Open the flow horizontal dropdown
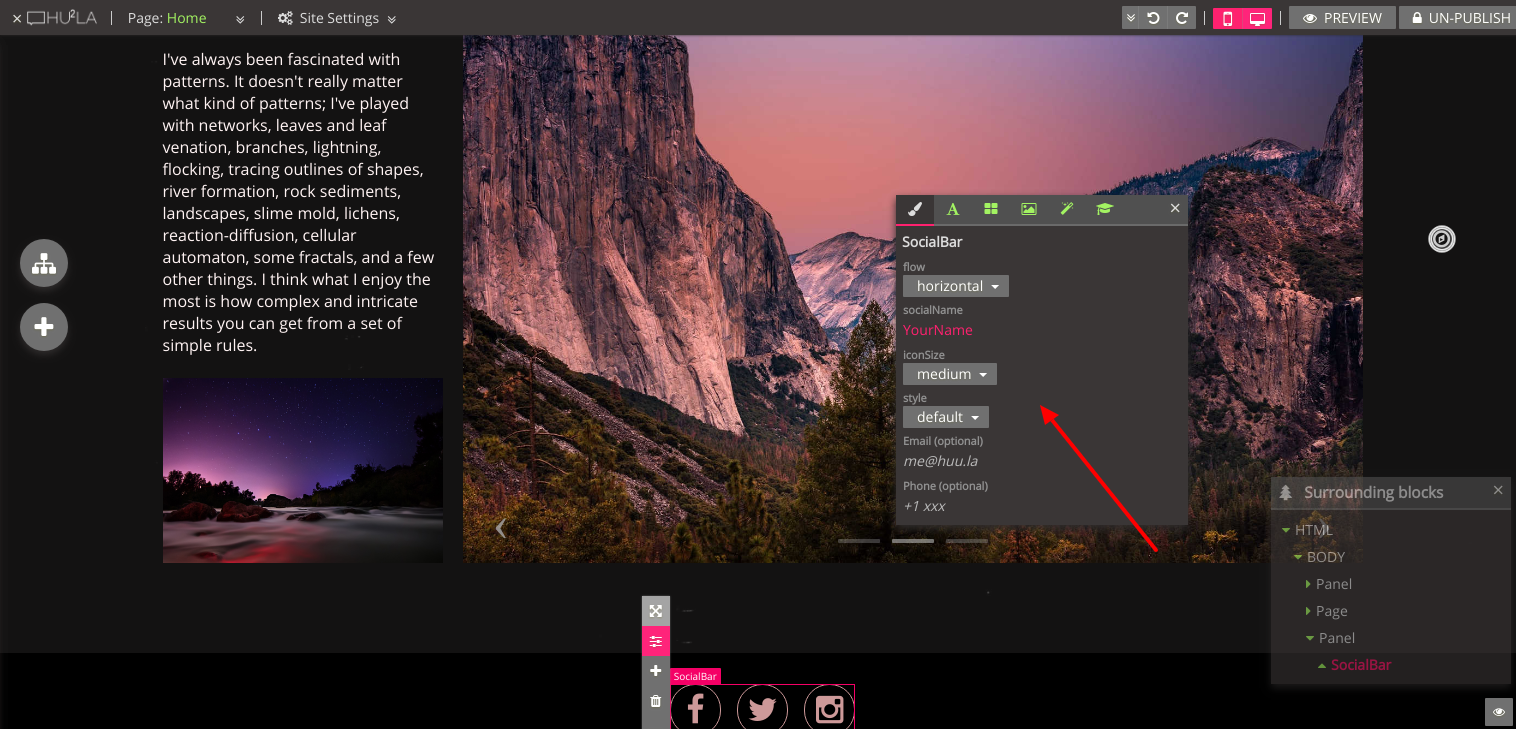Image resolution: width=1516 pixels, height=729 pixels. 956,286
